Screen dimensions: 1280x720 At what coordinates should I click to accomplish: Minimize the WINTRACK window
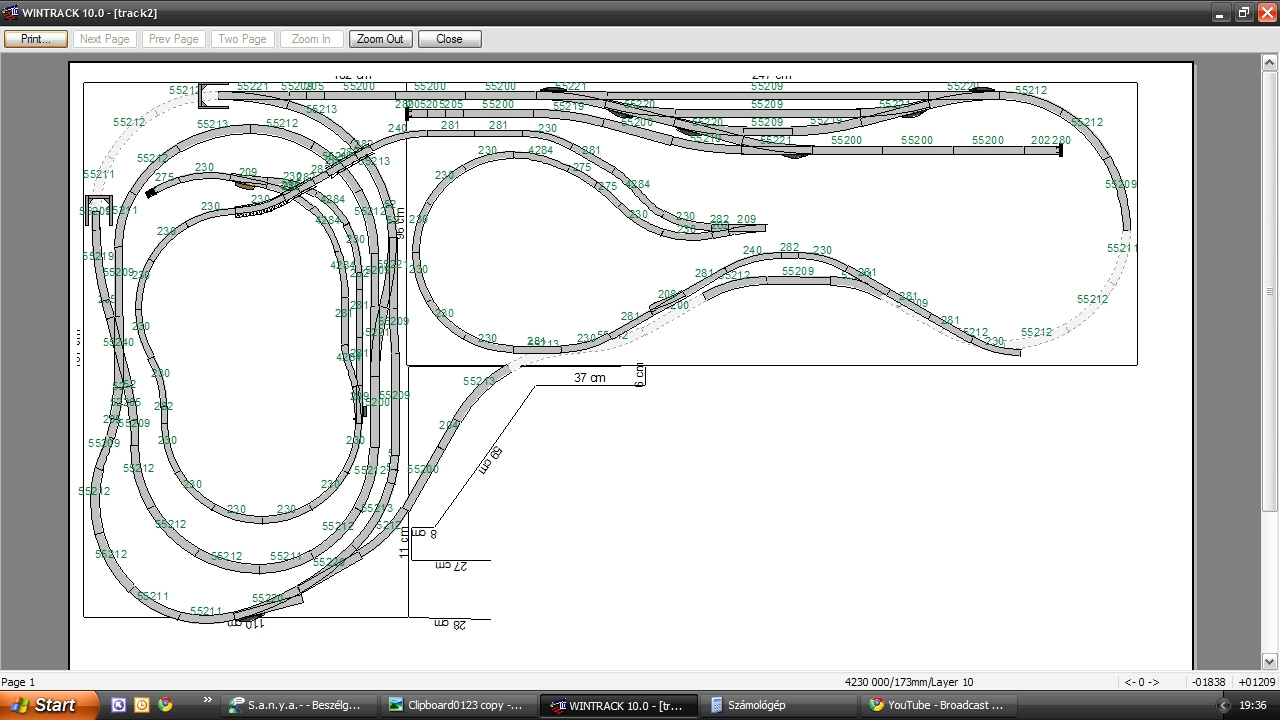click(1221, 12)
